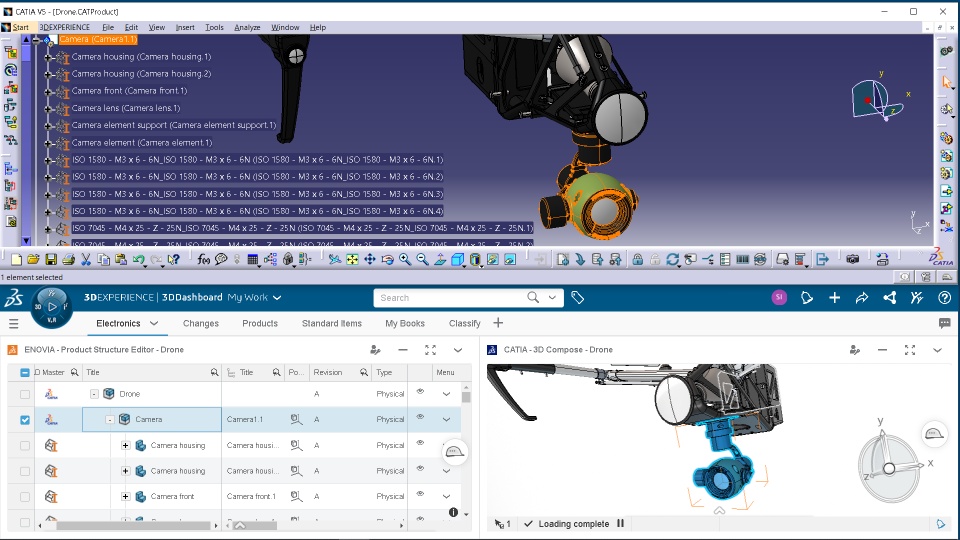Untick the checked Camera row checkbox
Screen dimensions: 960x540
(24, 420)
